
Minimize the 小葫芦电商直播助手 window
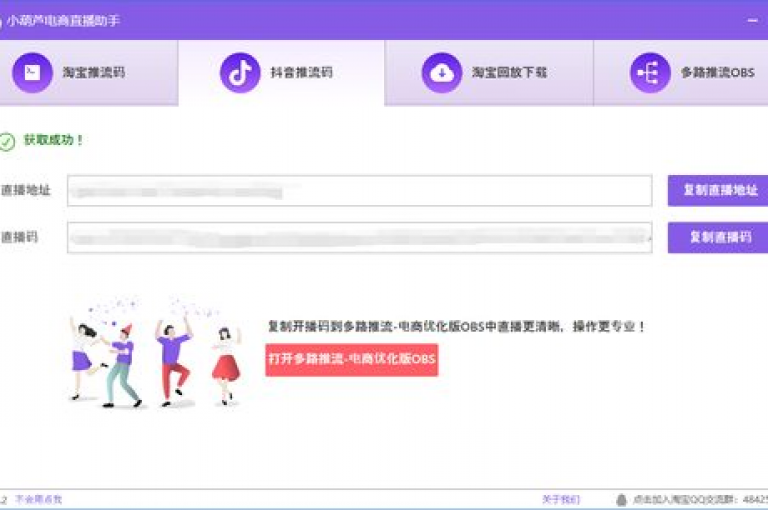click(753, 20)
